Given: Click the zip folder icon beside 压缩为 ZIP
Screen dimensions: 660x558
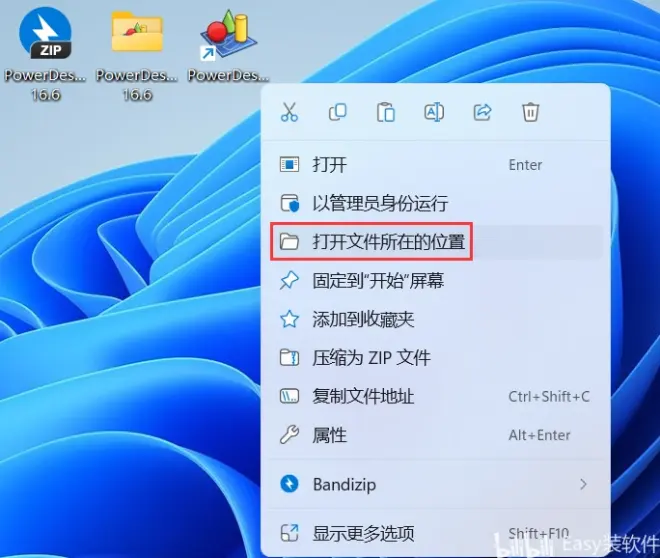Looking at the screenshot, I should pyautogui.click(x=289, y=358).
